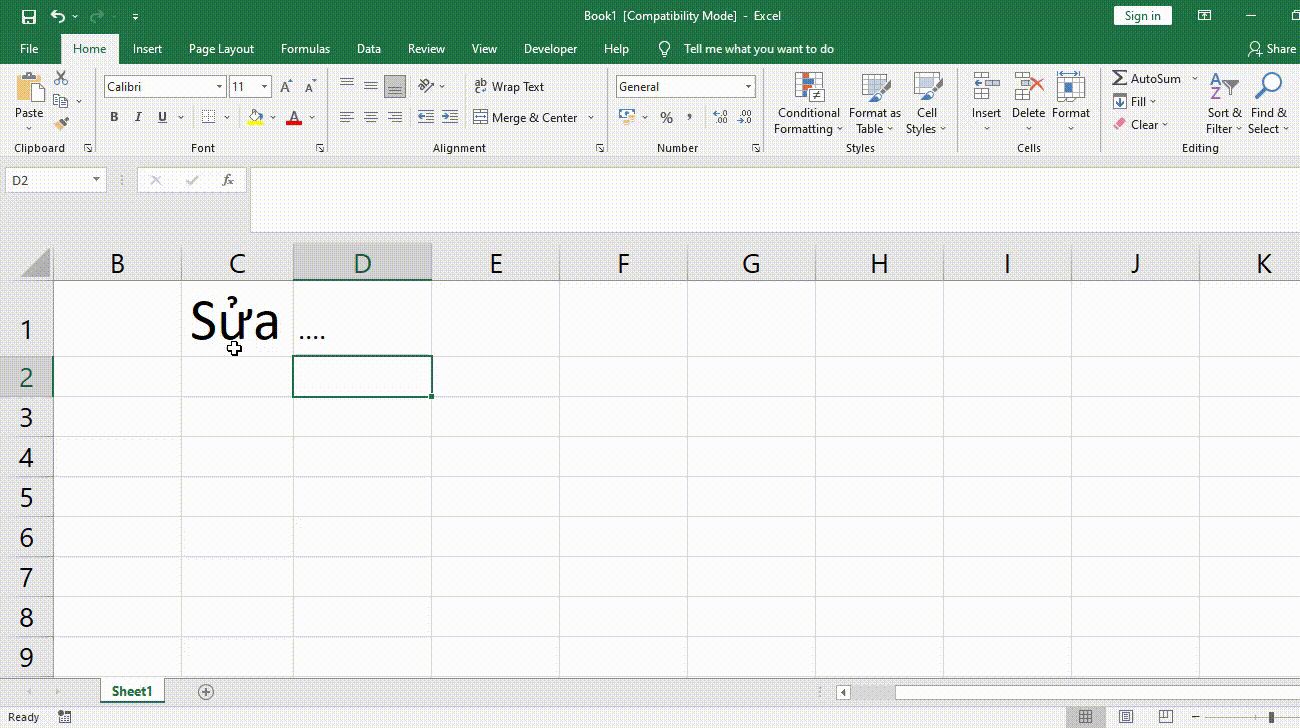The width and height of the screenshot is (1300, 728).
Task: Click Increase Indent icon
Action: coord(450,117)
